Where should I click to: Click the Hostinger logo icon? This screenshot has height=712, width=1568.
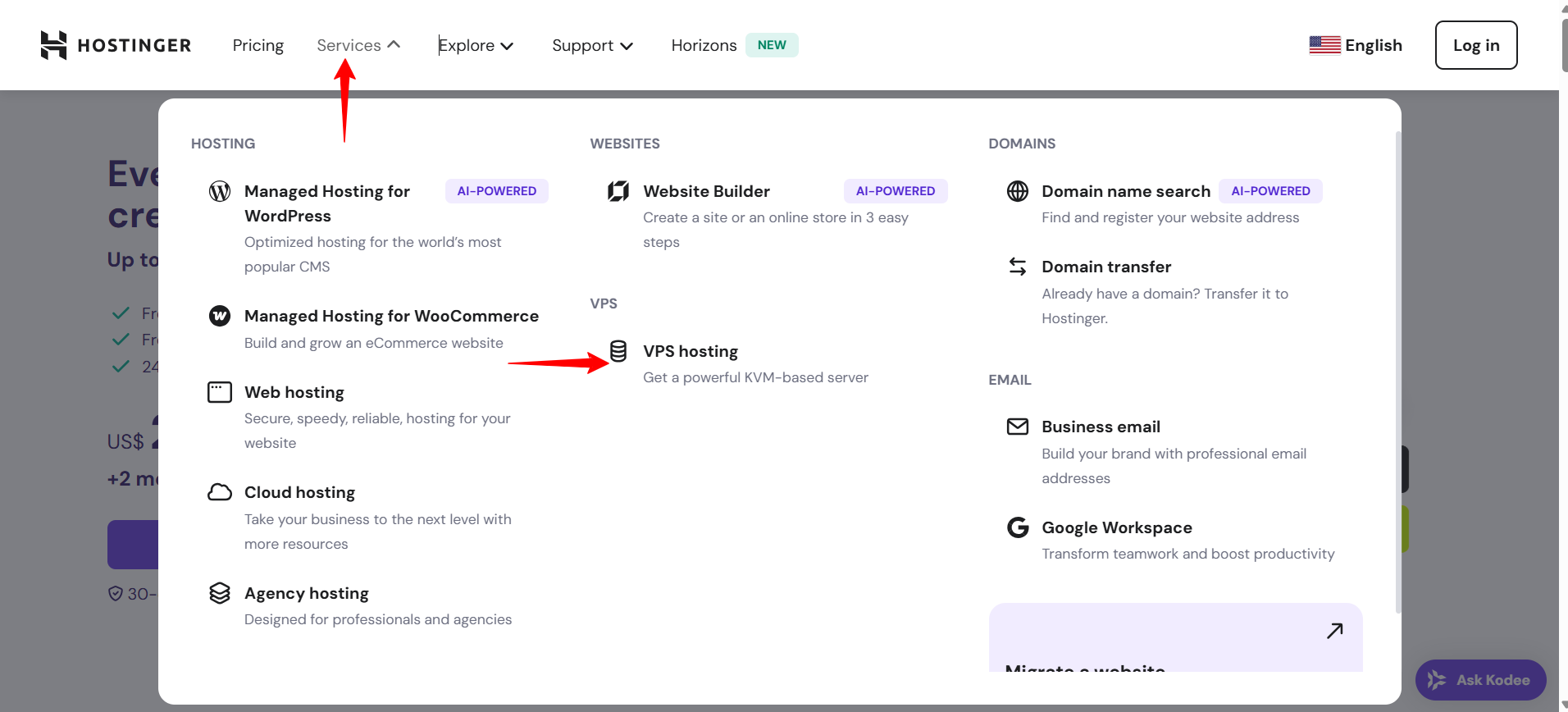click(53, 45)
